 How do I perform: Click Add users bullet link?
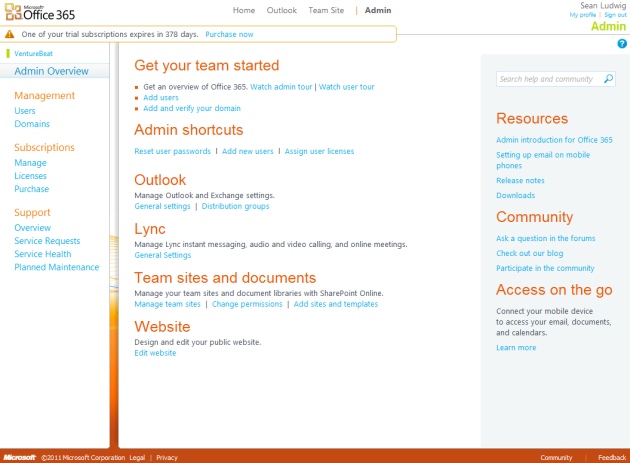pos(161,98)
